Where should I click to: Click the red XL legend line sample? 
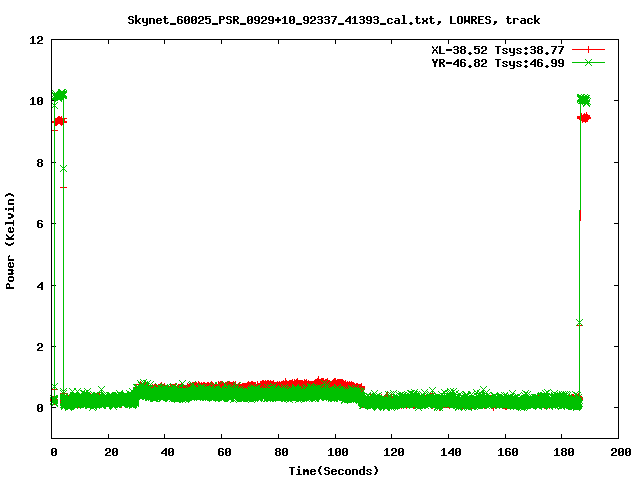(x=588, y=50)
